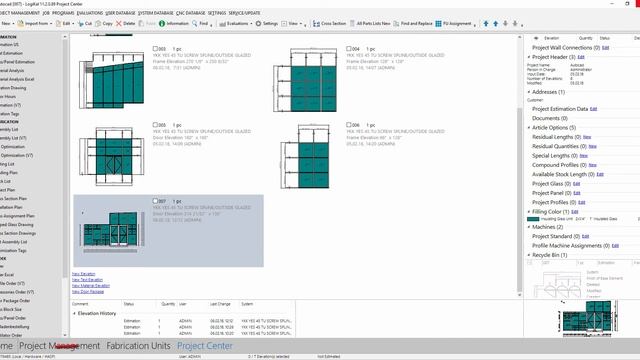Click the first gray down arrow
Image resolution: width=640 pixels, height=360 pixels.
pos(505,24)
